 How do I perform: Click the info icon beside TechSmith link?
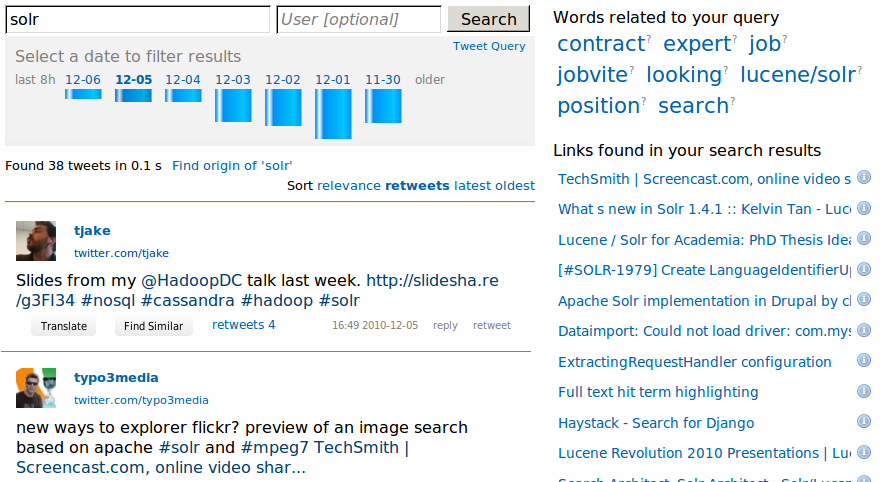pos(864,179)
